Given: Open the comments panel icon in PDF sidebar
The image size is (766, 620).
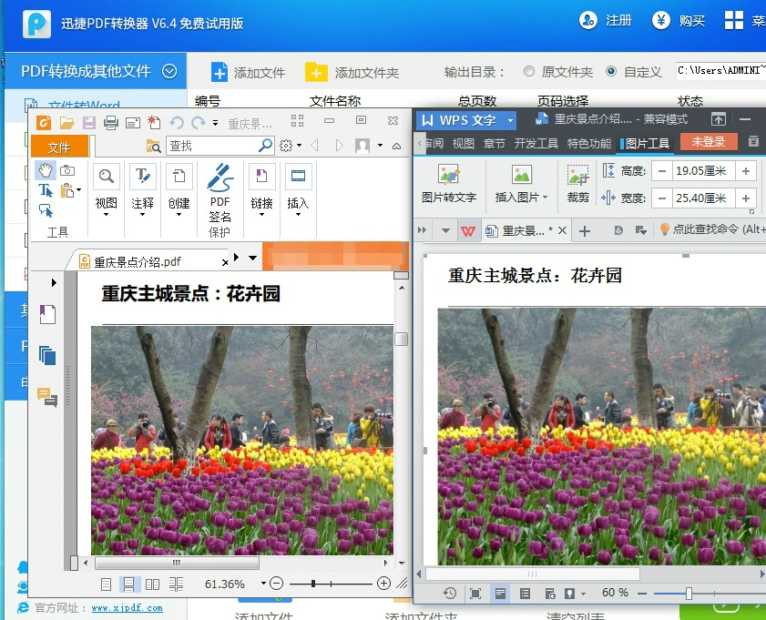Looking at the screenshot, I should coord(47,397).
